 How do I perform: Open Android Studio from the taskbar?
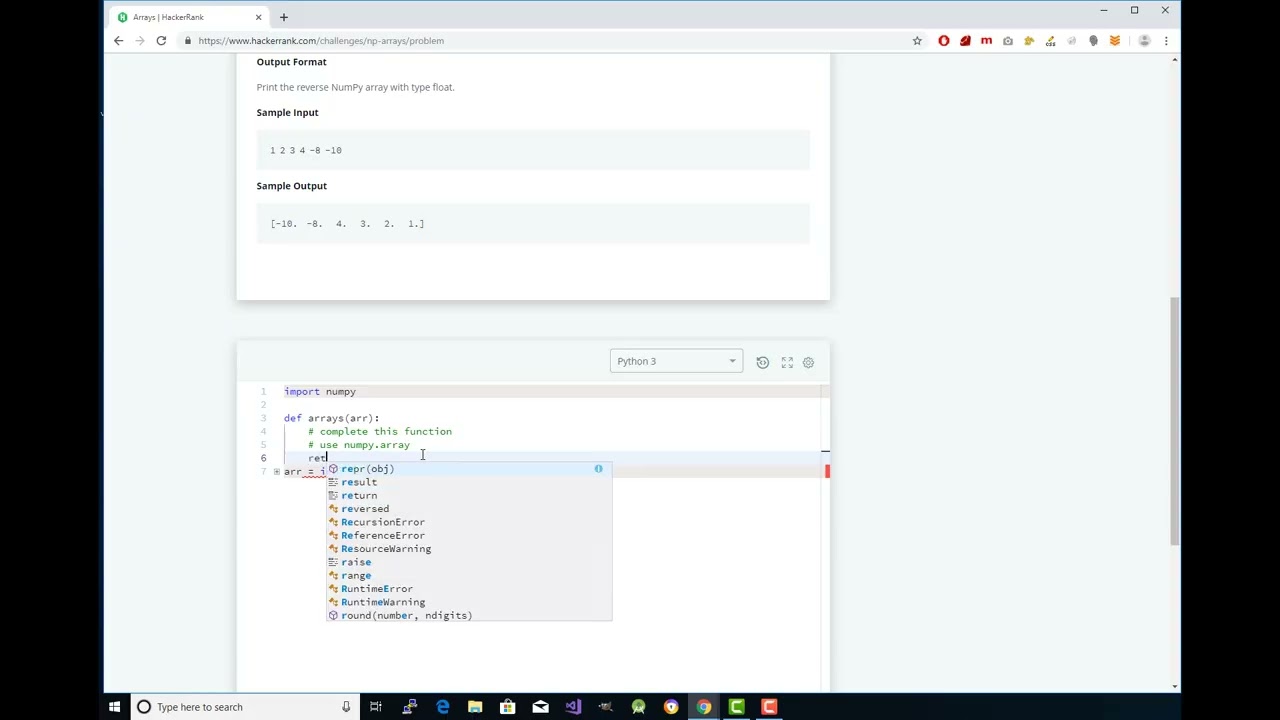pyautogui.click(x=638, y=707)
